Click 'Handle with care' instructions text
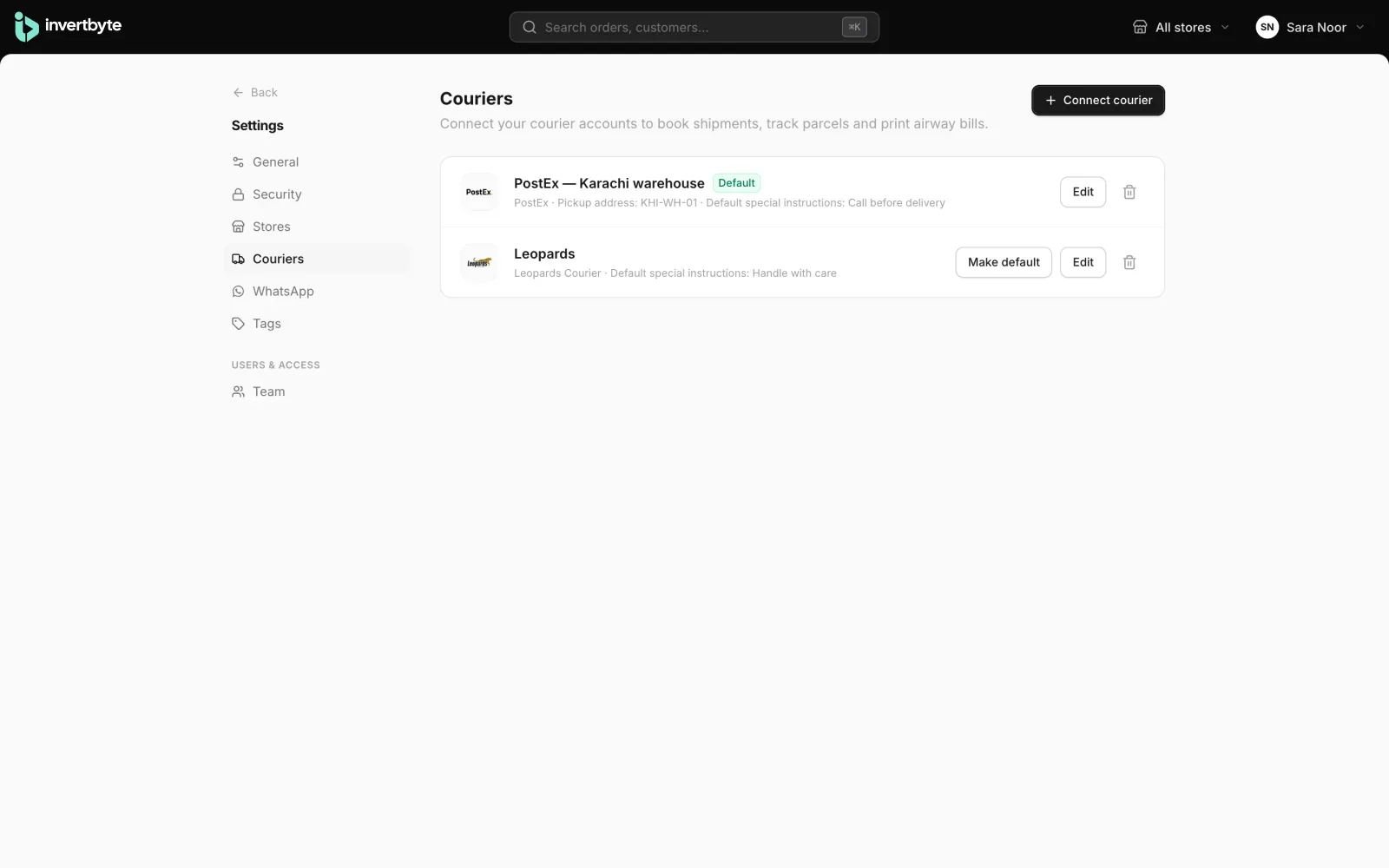This screenshot has height=868, width=1389. 794,273
